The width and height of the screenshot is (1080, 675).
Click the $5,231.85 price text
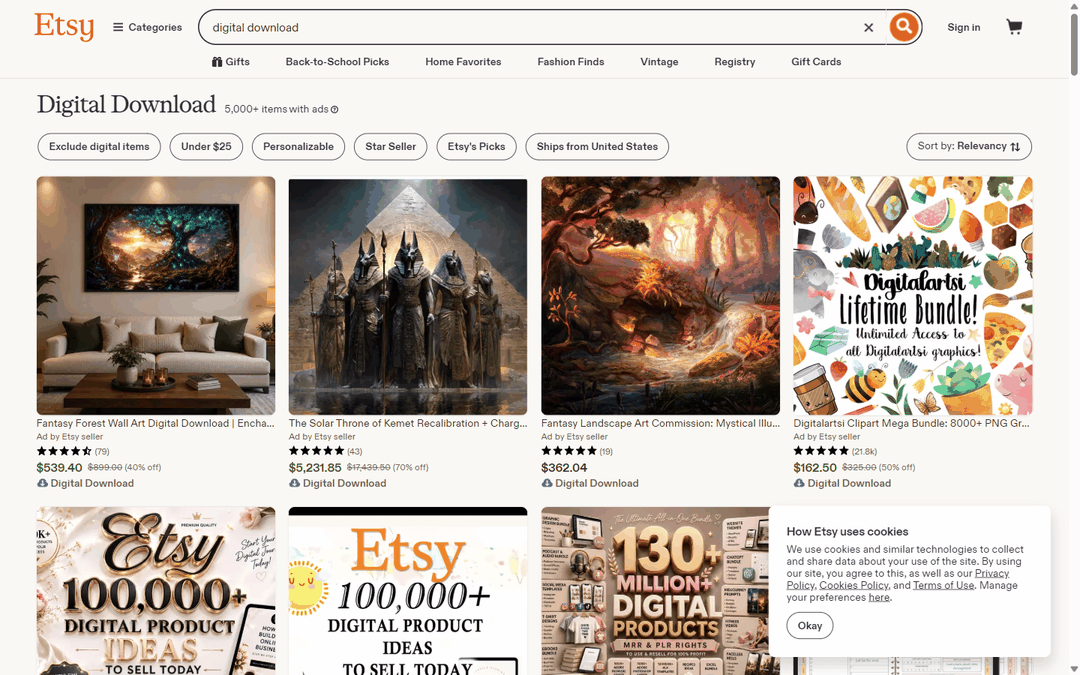coord(315,468)
